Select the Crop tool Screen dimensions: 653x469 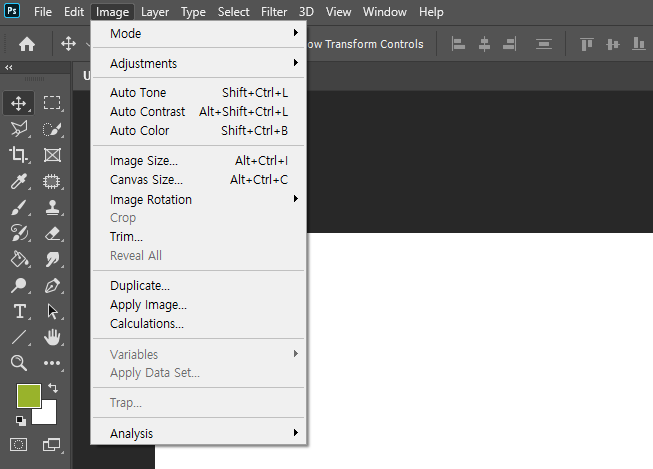[x=18, y=155]
